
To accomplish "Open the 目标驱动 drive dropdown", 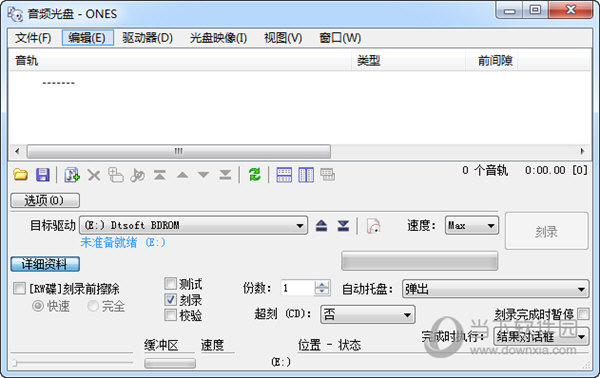I will point(194,225).
